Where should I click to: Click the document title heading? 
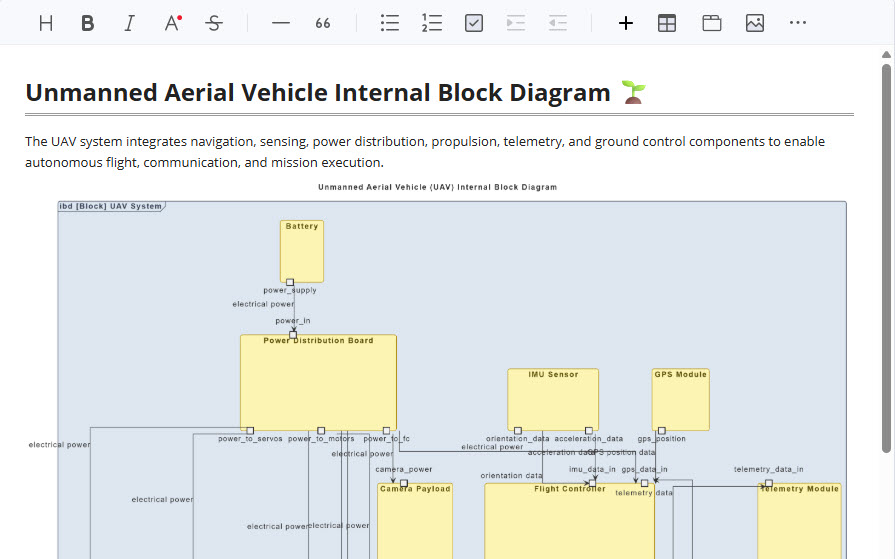[318, 93]
